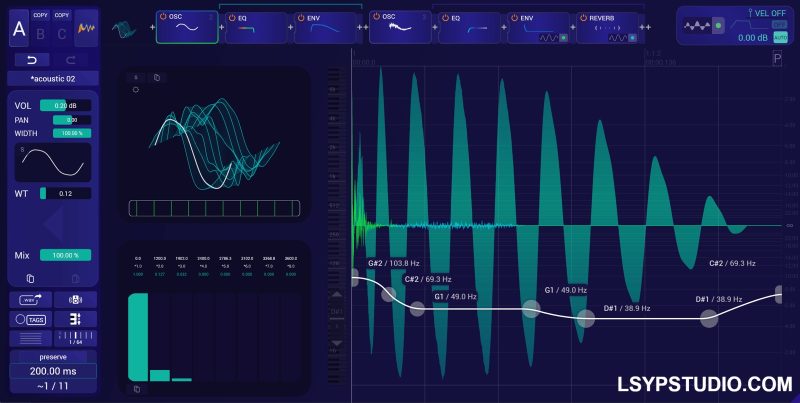
Task: Toggle LFO modulation dot on second ENV
Action: click(563, 38)
